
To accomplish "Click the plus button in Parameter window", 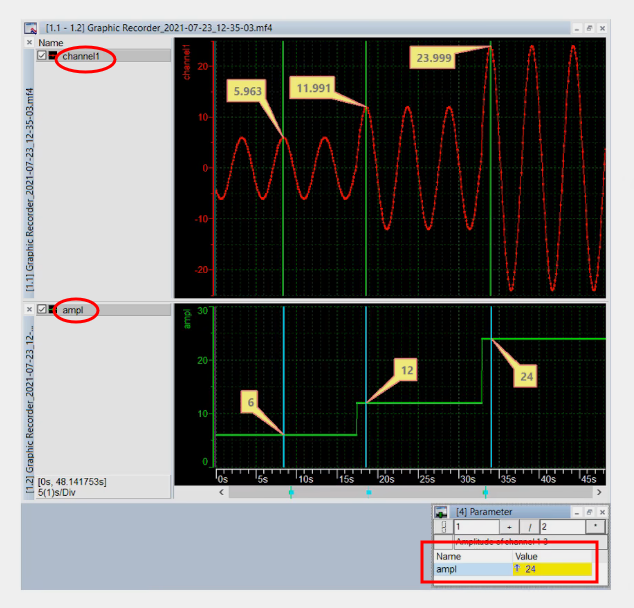I will [x=509, y=527].
